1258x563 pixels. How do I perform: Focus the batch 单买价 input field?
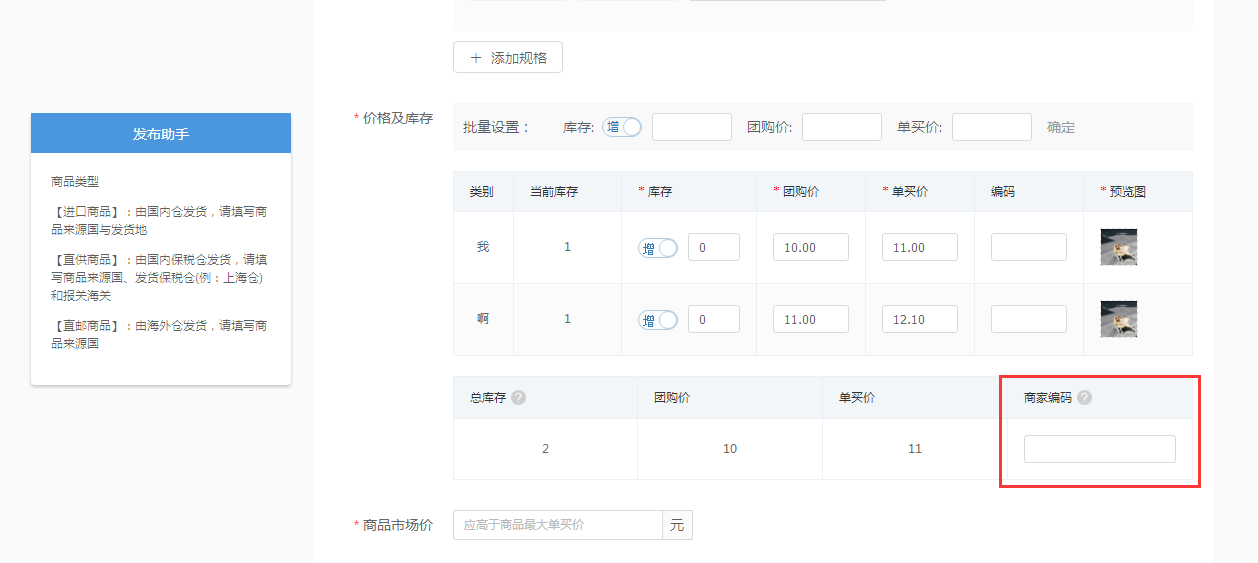click(x=991, y=127)
